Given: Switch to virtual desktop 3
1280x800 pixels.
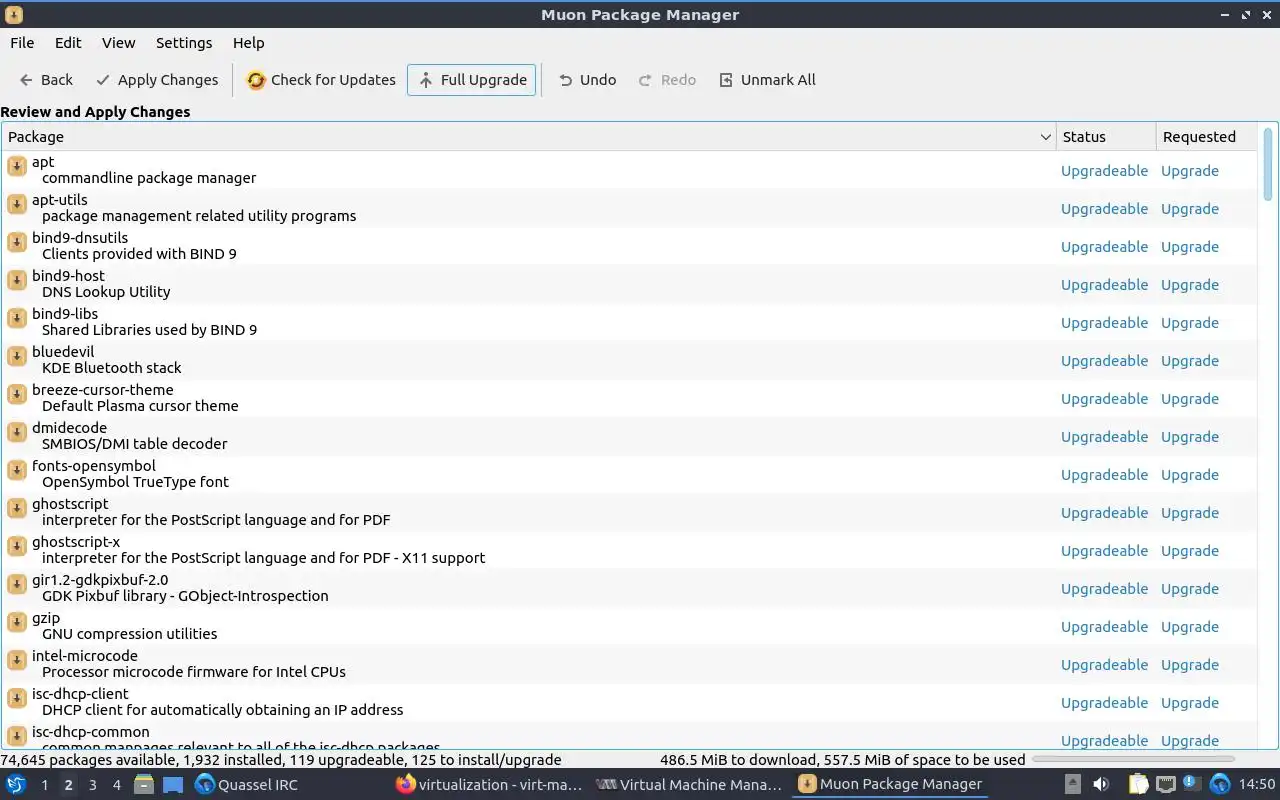Looking at the screenshot, I should [x=92, y=785].
